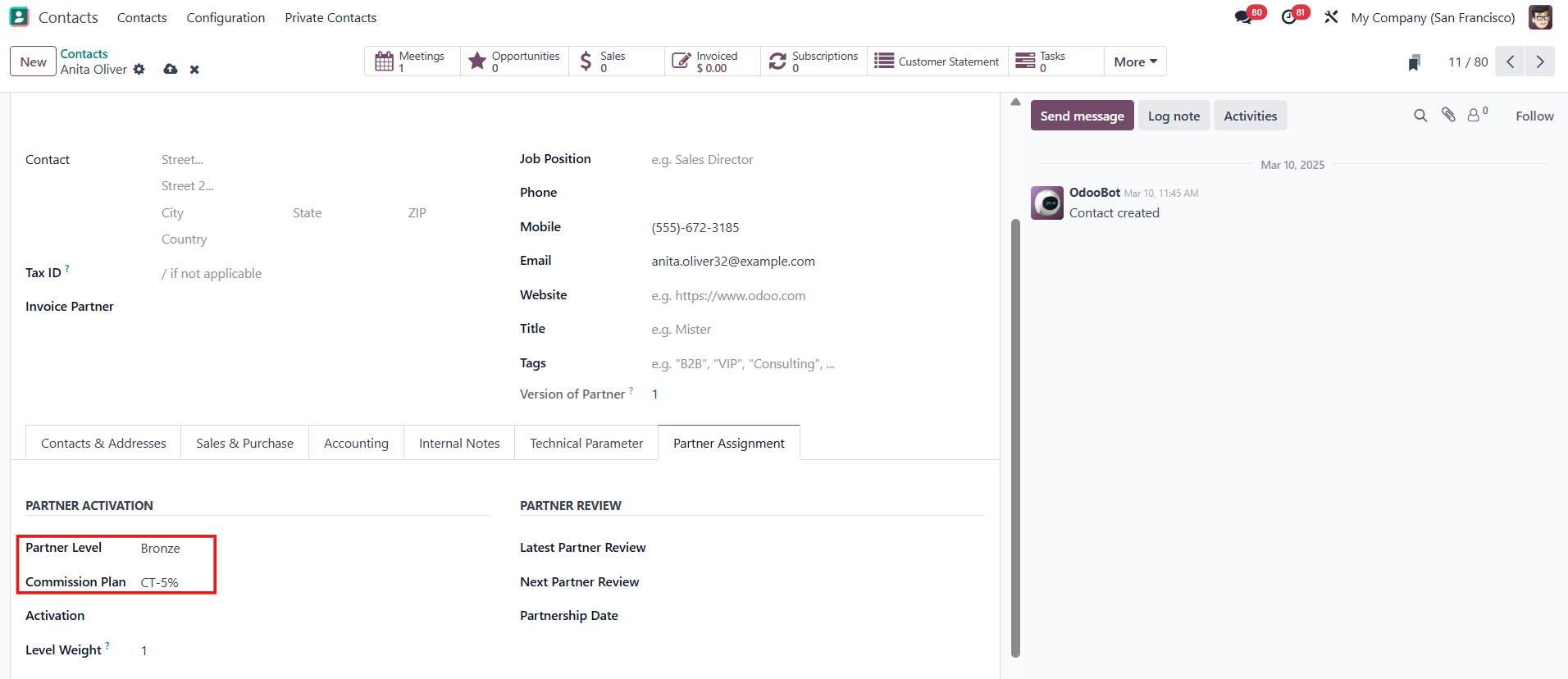The image size is (1568, 679).
Task: Go to next record arrow
Action: [x=1539, y=62]
